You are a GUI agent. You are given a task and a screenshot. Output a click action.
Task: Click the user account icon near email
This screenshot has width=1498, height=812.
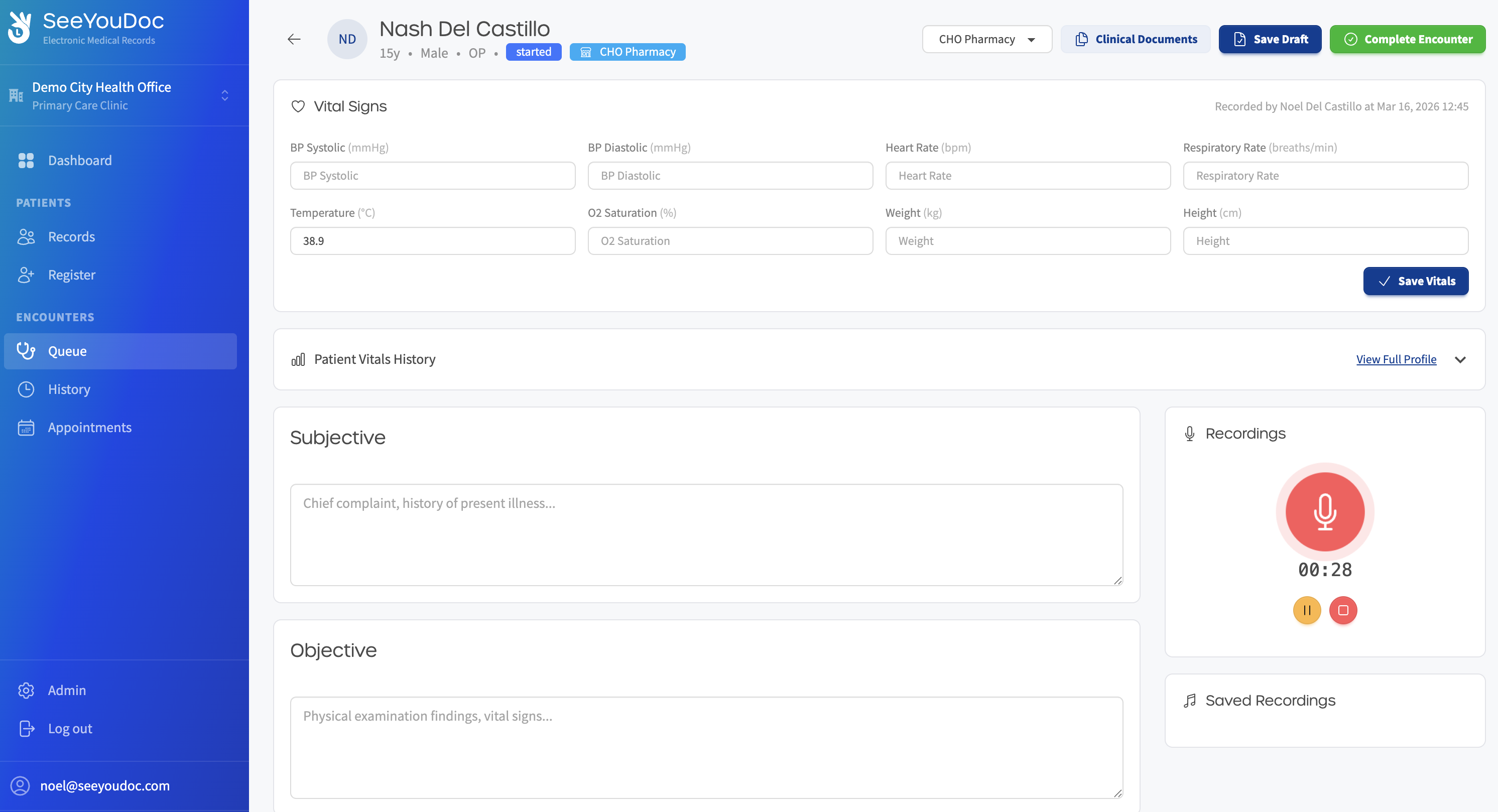tap(20, 786)
